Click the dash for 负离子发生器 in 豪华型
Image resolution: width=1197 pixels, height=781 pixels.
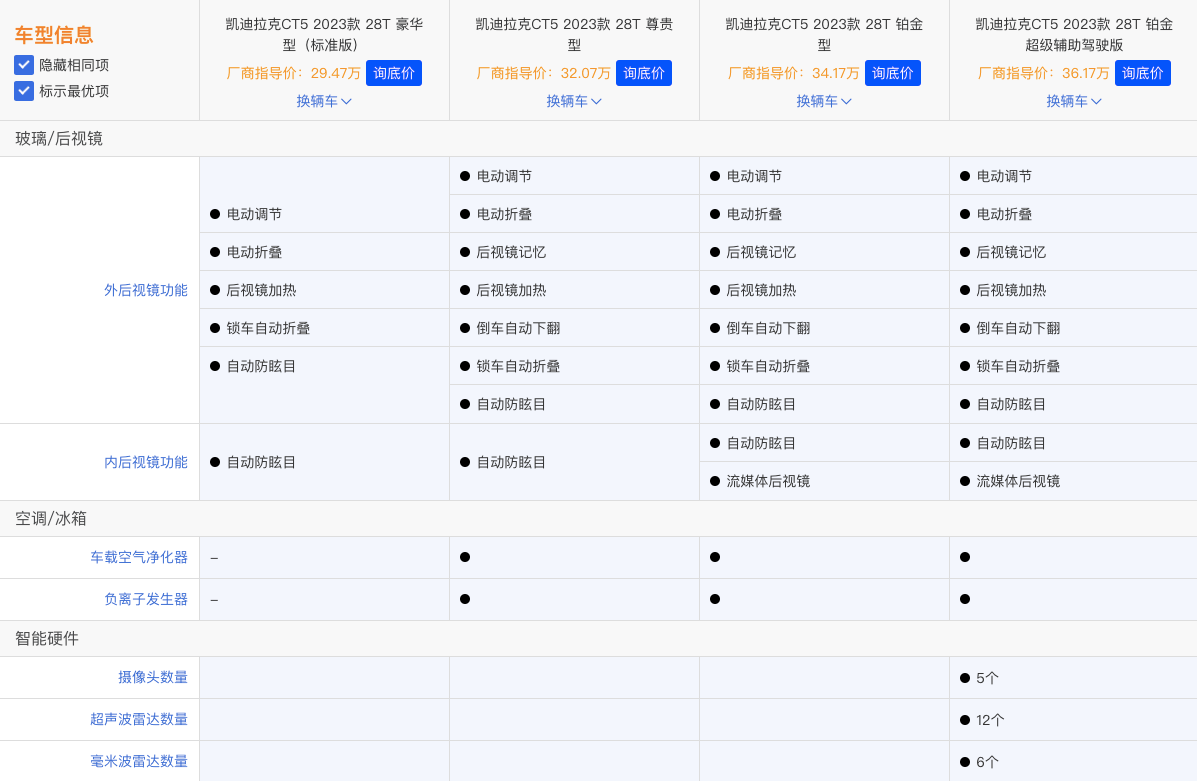(x=215, y=600)
